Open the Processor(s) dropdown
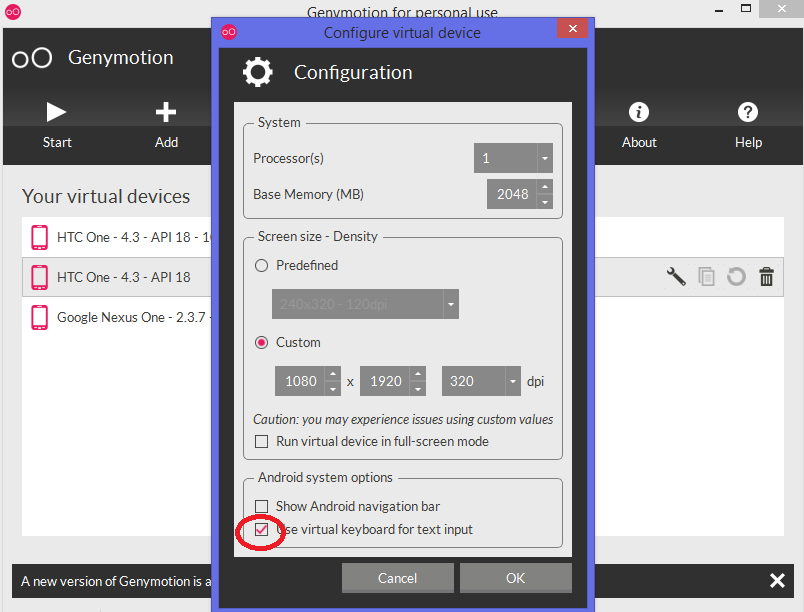 [x=545, y=158]
